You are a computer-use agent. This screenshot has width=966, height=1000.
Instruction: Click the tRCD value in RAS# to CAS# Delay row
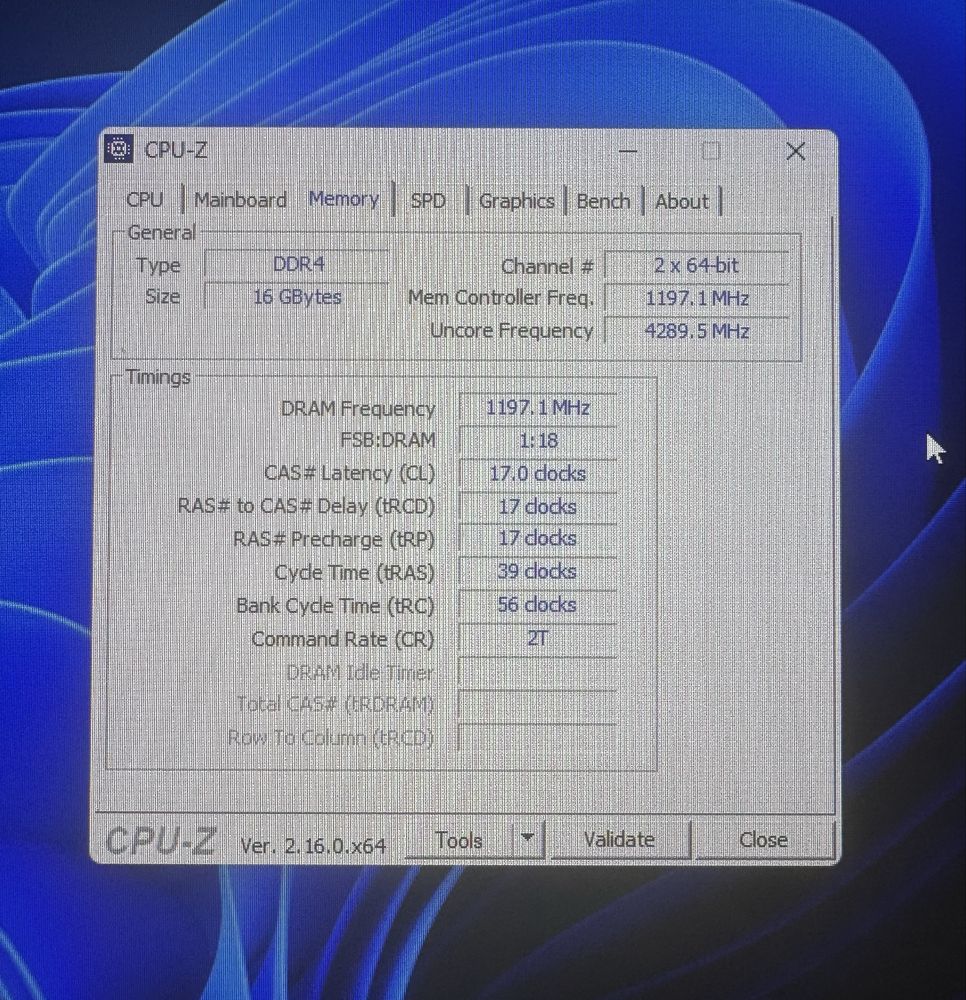pos(538,507)
